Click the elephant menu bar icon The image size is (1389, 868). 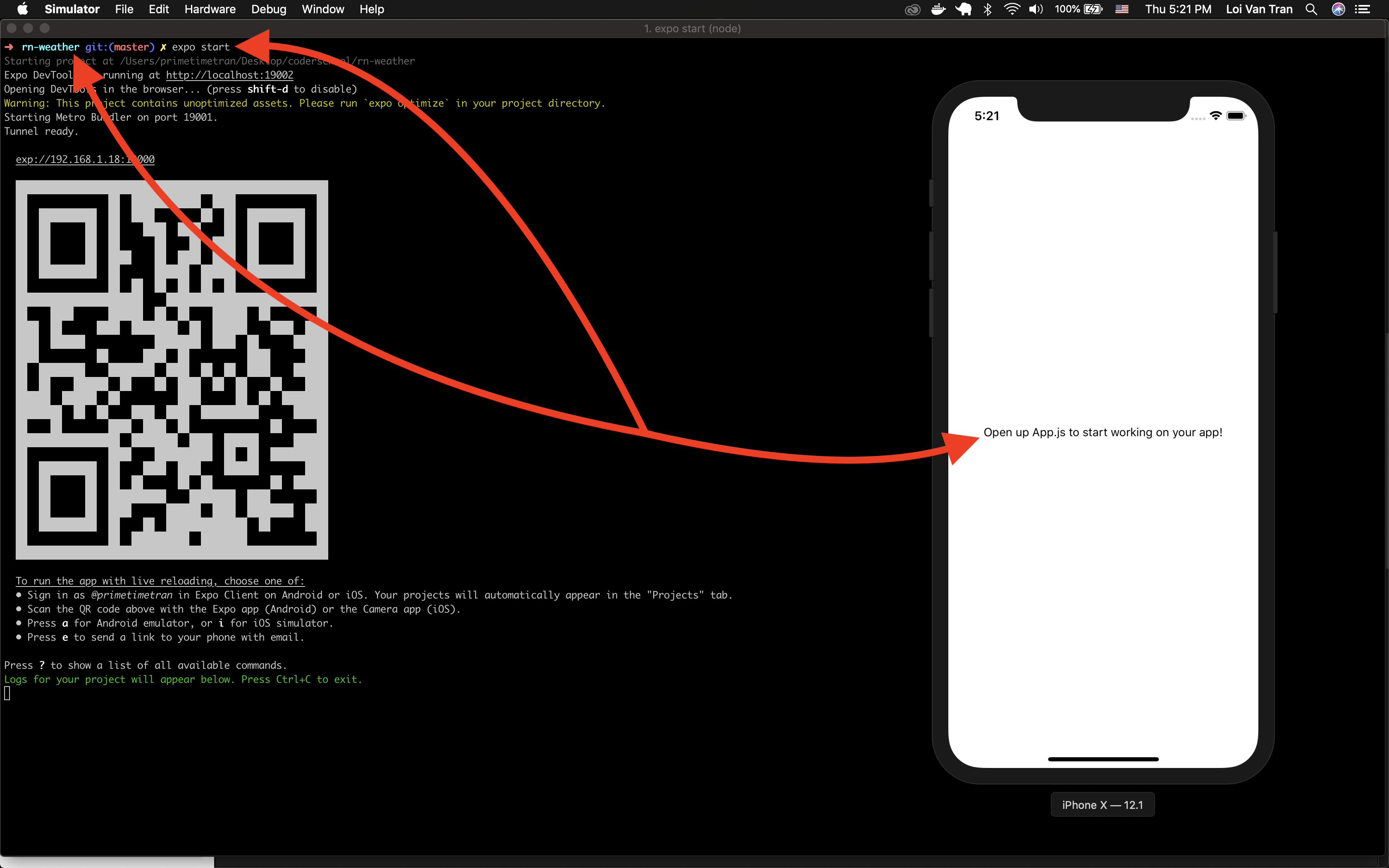point(963,9)
